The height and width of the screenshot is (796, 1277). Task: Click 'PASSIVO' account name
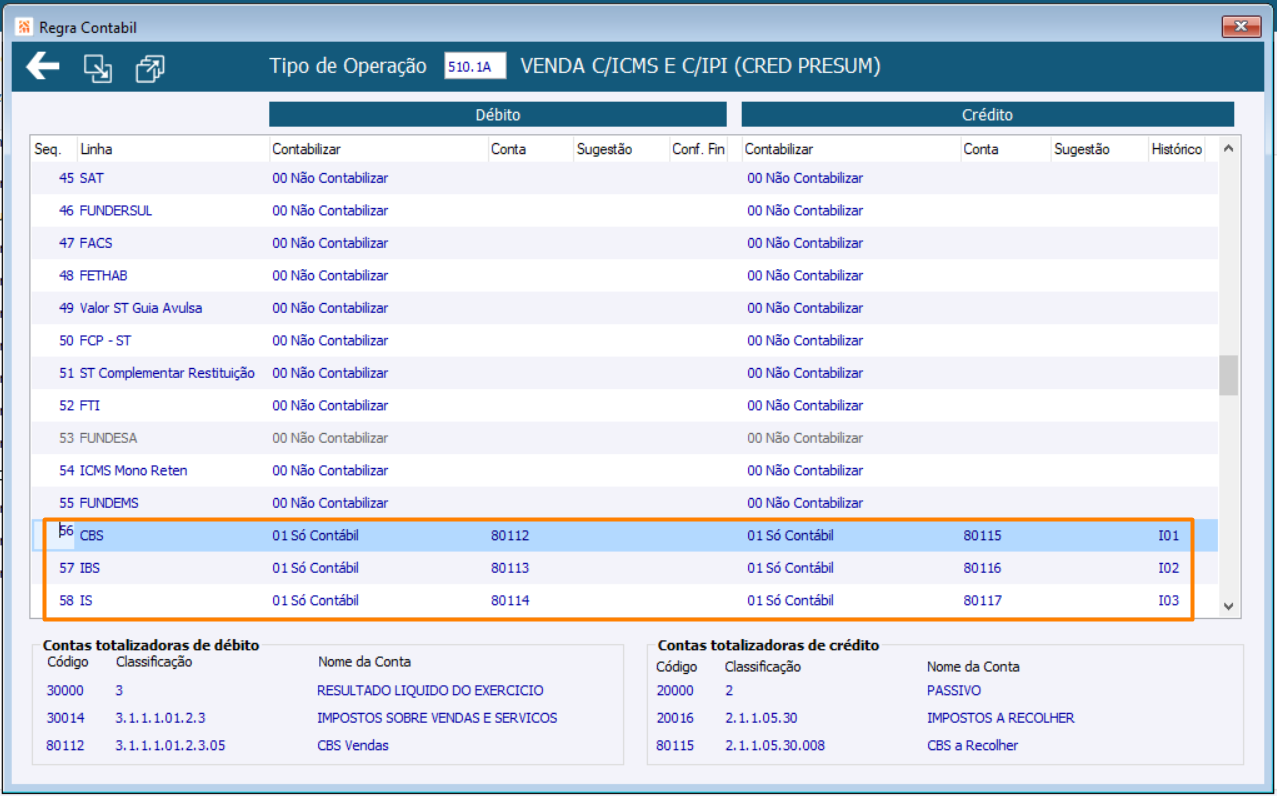click(x=954, y=690)
